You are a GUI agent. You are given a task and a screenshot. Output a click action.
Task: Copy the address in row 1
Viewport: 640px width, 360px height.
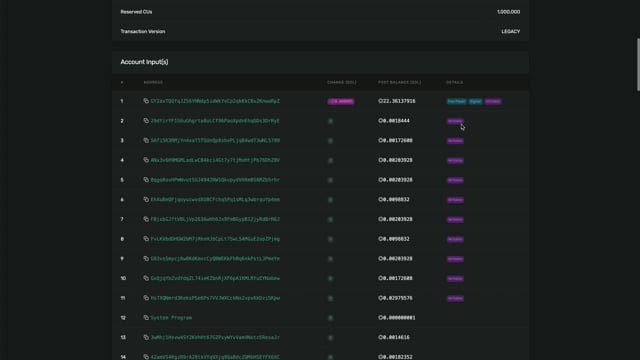[146, 101]
